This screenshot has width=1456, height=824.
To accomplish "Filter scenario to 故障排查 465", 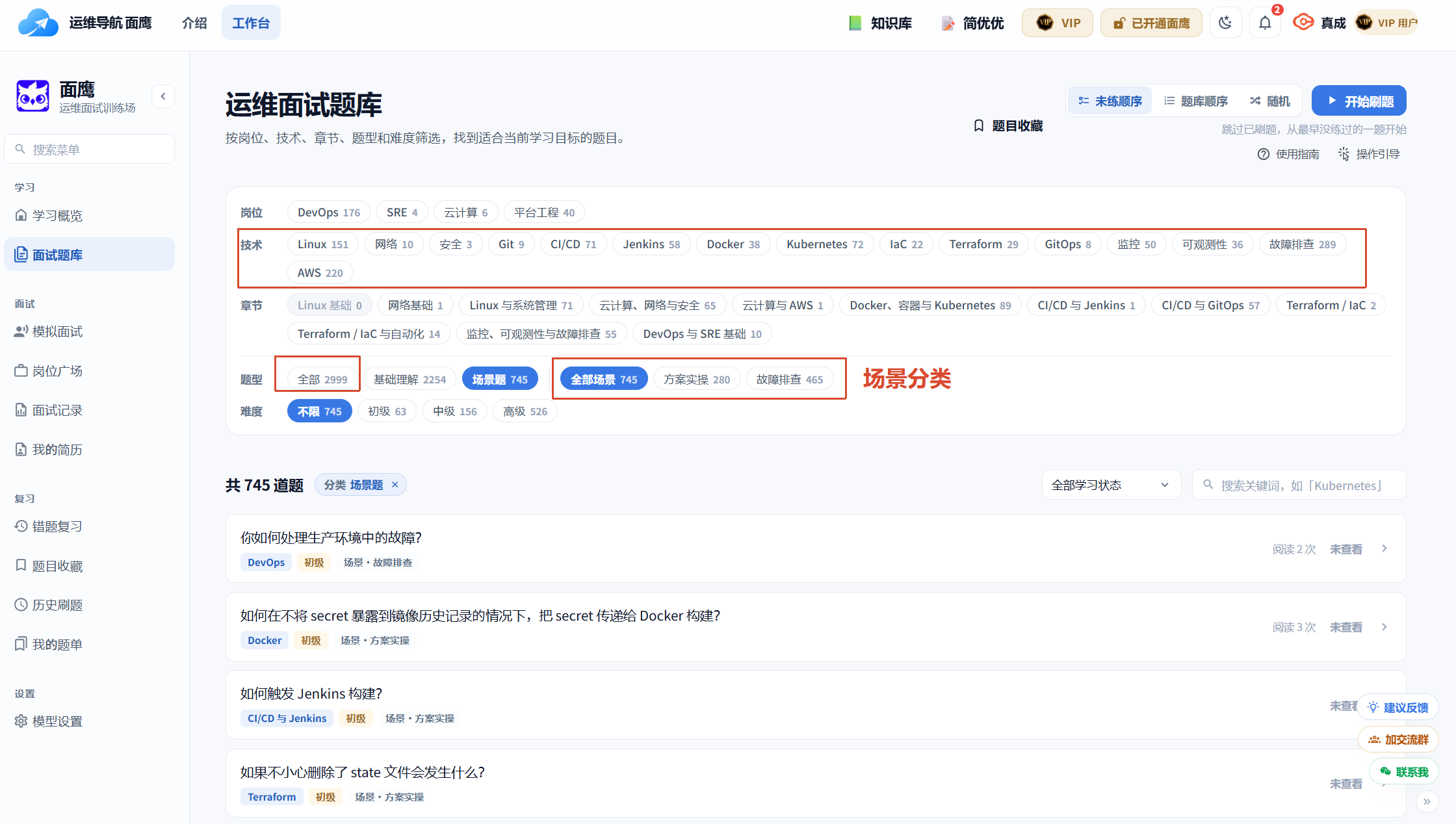I will click(x=789, y=380).
